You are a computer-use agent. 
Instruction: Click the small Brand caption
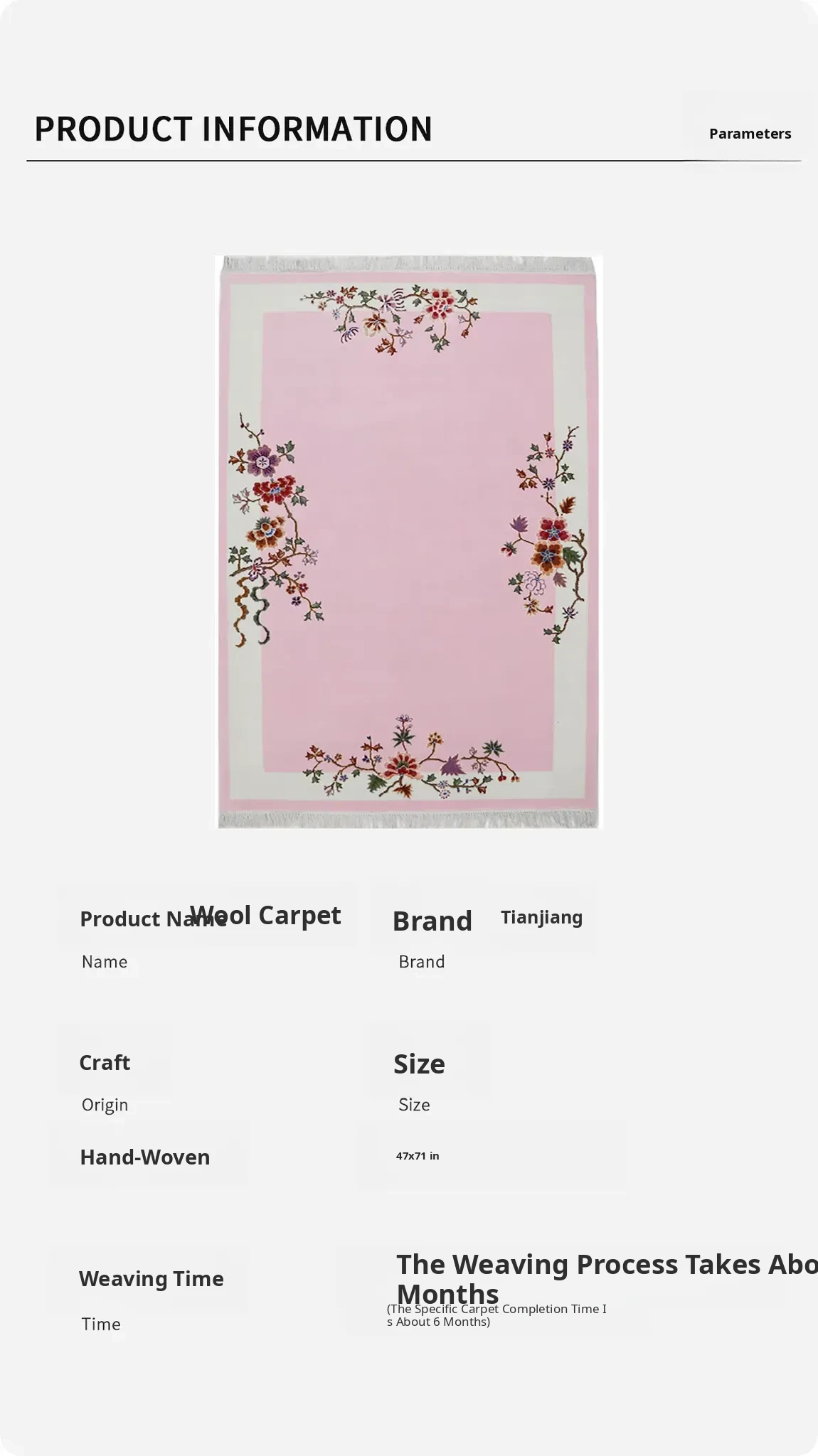[x=422, y=962]
